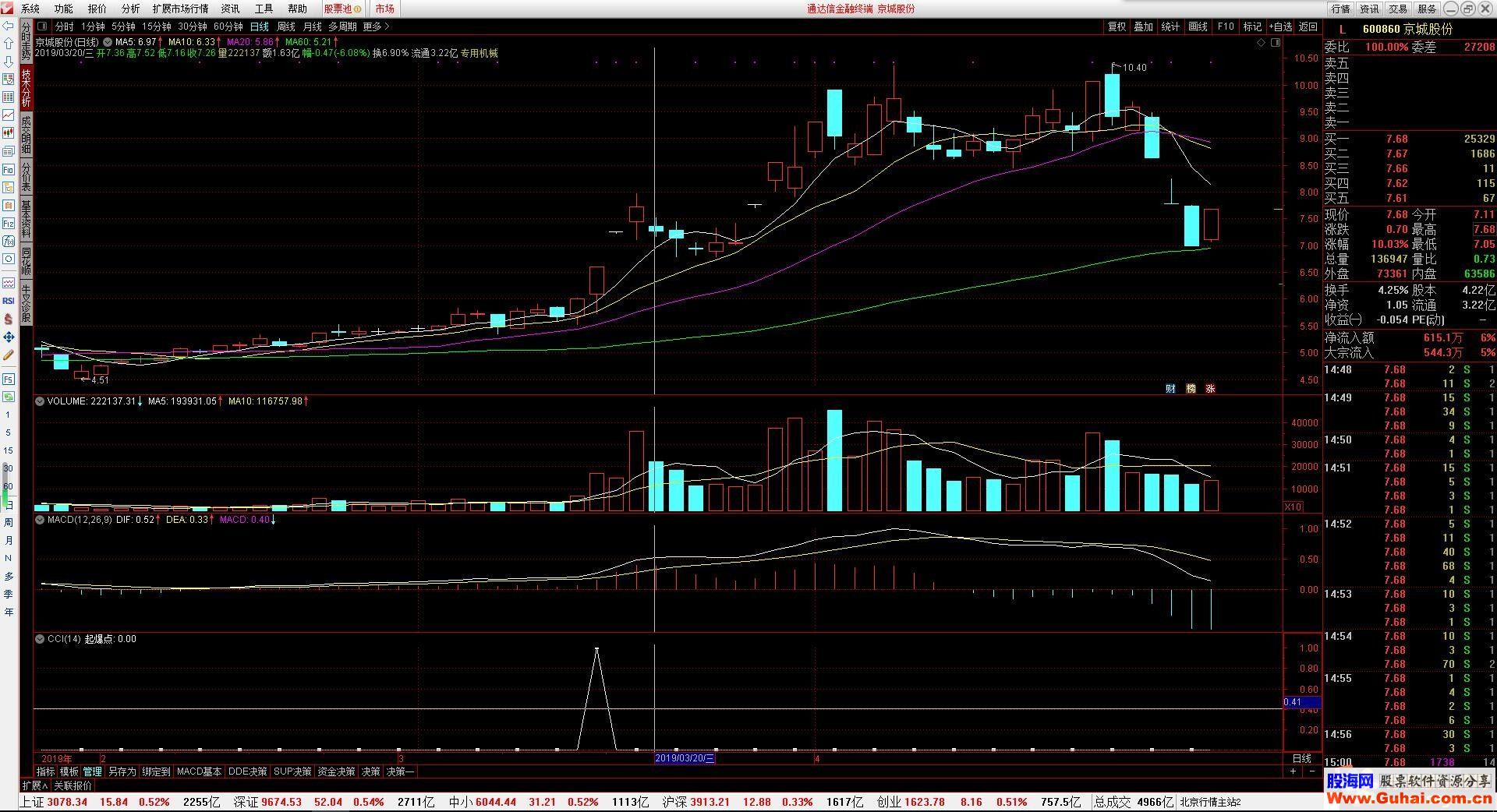The image size is (1497, 812).
Task: Select the 月 monthly period in left sidebar
Action: 9,540
